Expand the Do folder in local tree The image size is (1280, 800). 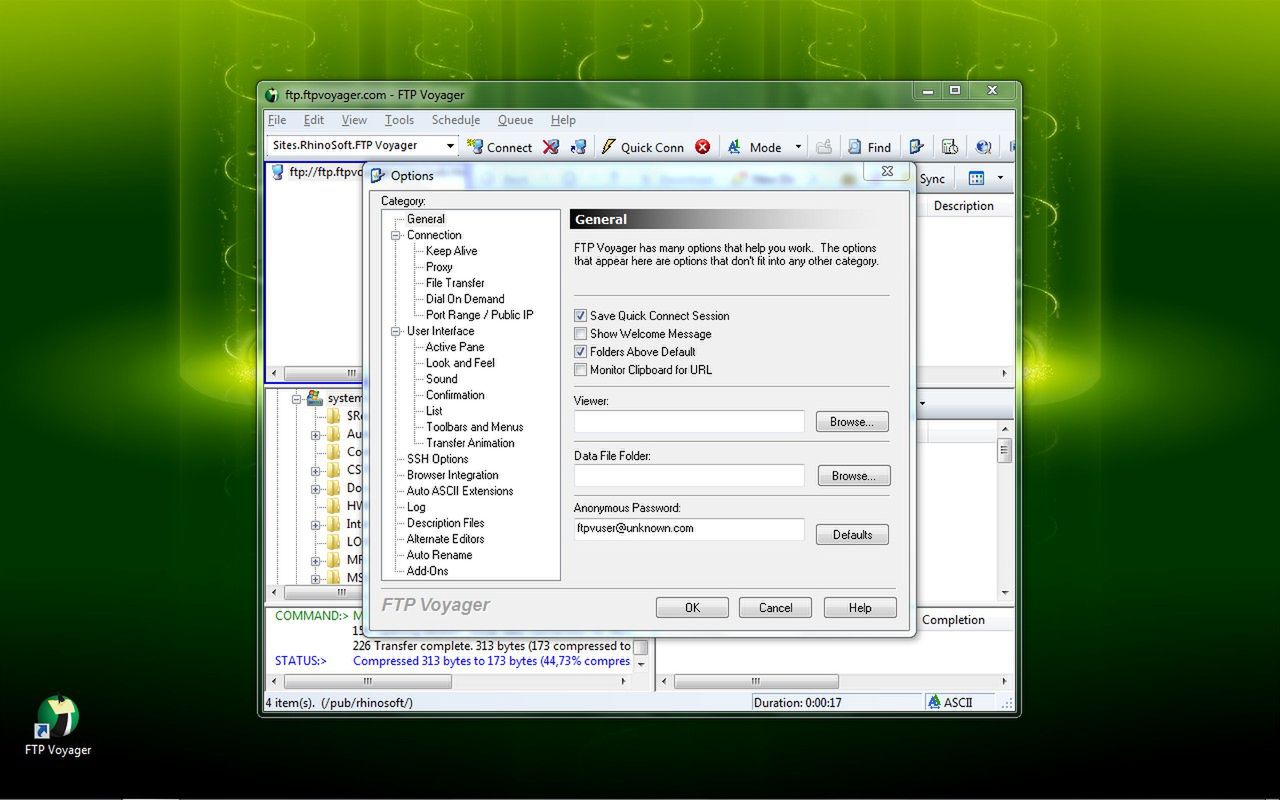[x=316, y=489]
